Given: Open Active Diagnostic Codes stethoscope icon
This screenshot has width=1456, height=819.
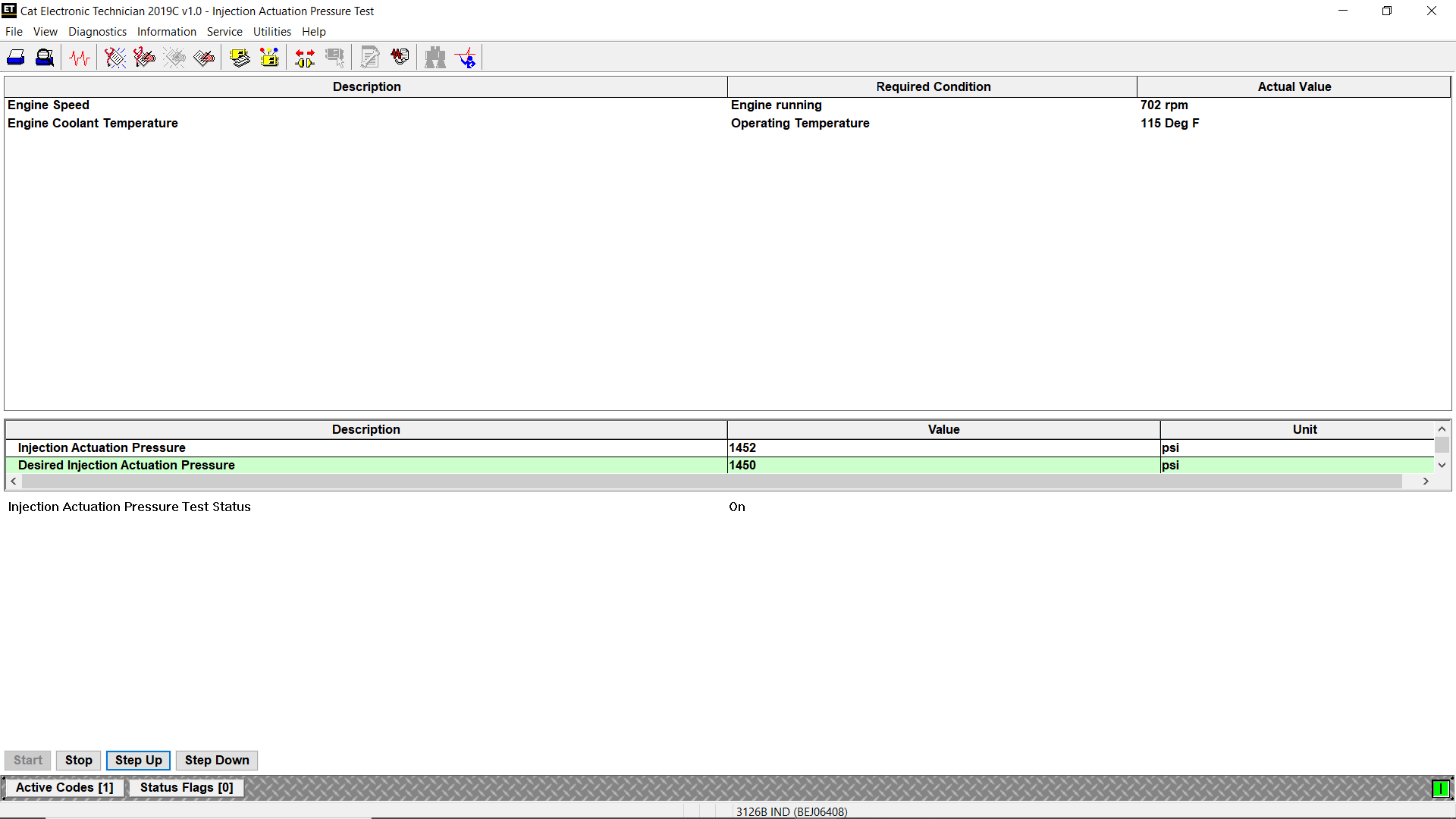Looking at the screenshot, I should tap(115, 58).
